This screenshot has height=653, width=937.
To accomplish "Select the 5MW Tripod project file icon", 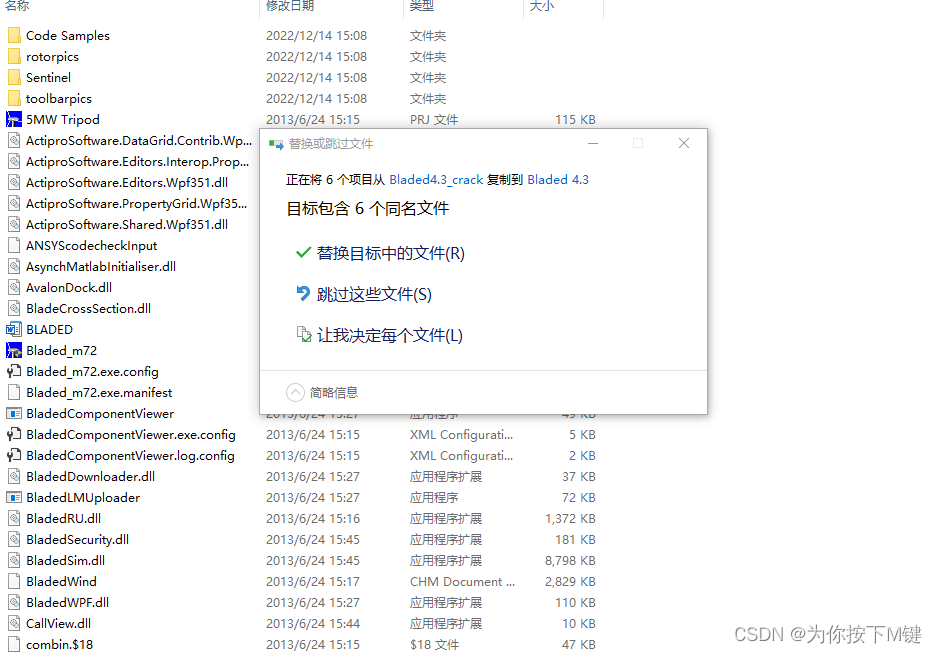I will pos(16,119).
